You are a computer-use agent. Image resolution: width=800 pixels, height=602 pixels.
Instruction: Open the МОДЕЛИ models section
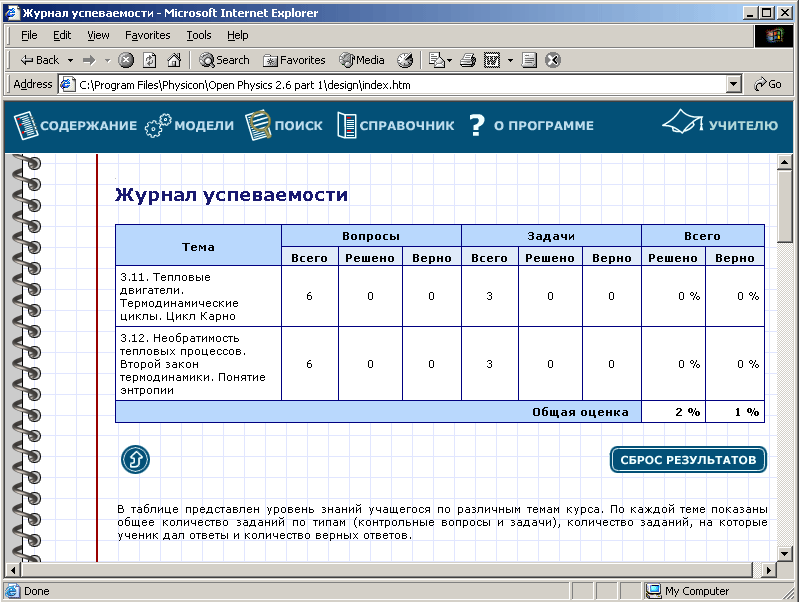[190, 126]
